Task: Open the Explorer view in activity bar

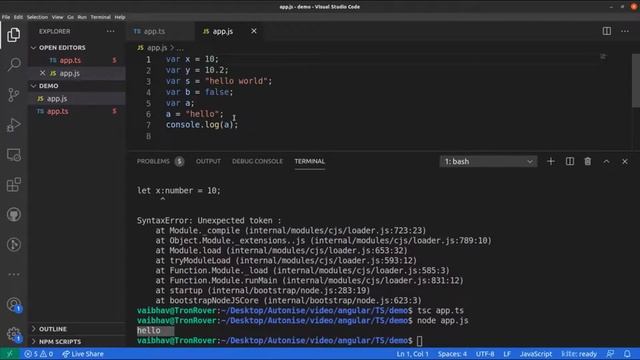Action: tap(13, 35)
